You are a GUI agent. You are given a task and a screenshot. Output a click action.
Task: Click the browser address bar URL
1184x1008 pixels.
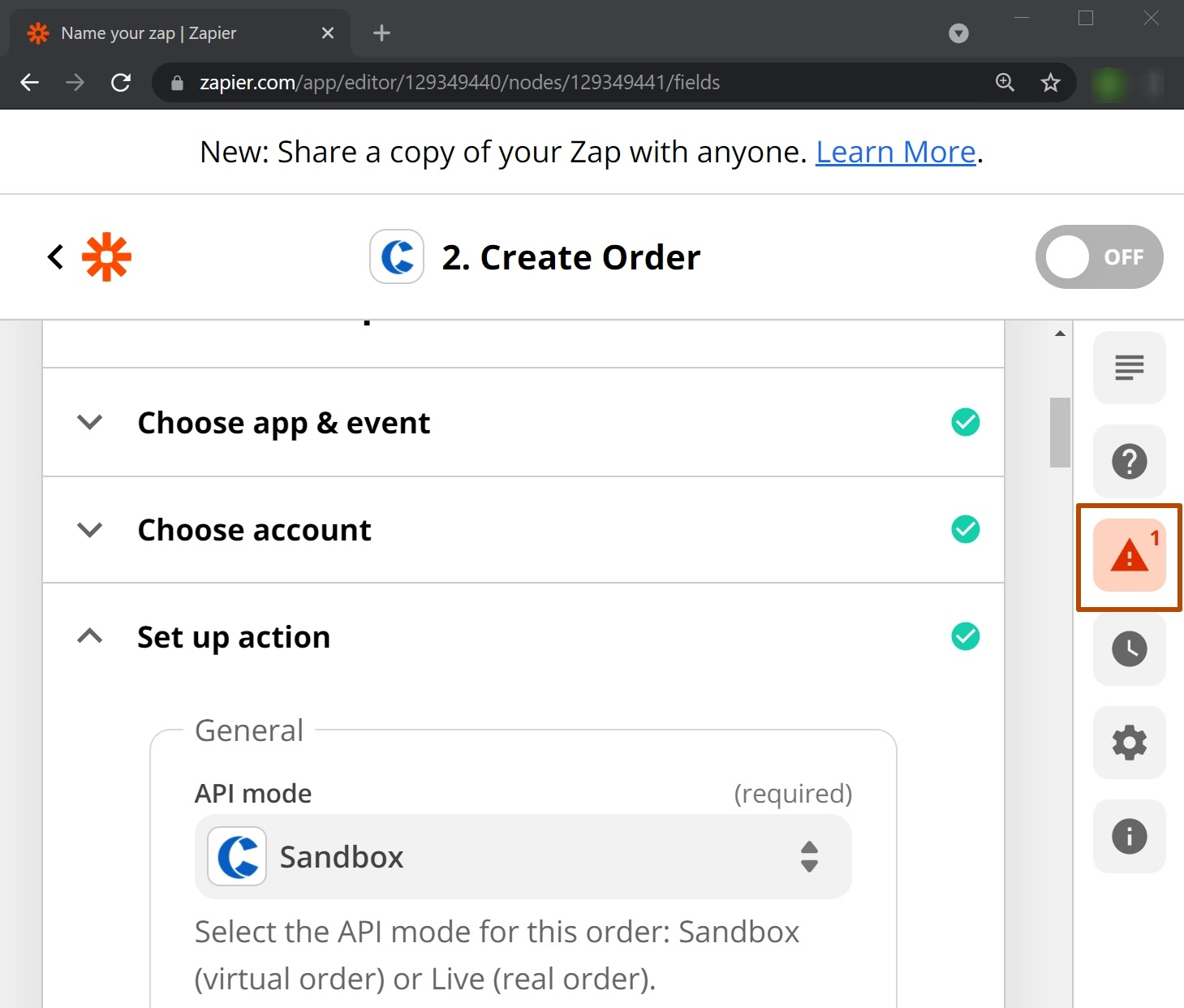pyautogui.click(x=459, y=82)
